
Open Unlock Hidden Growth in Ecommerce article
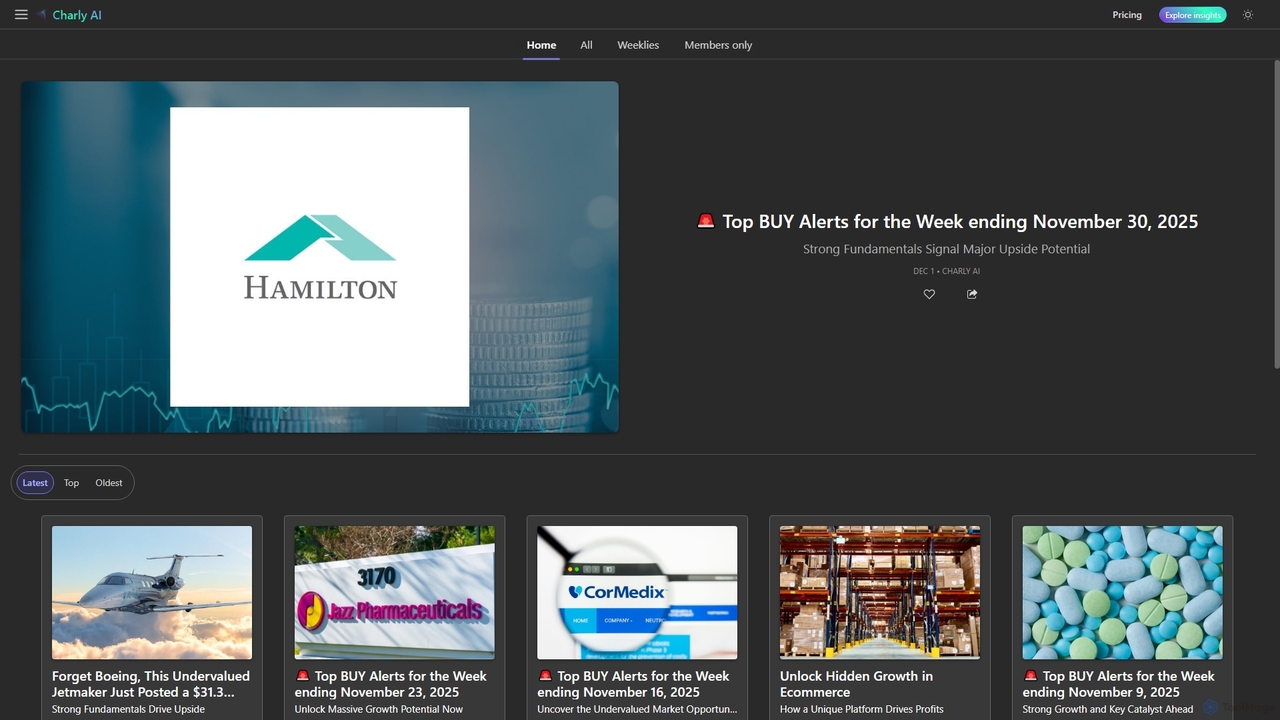tap(856, 684)
